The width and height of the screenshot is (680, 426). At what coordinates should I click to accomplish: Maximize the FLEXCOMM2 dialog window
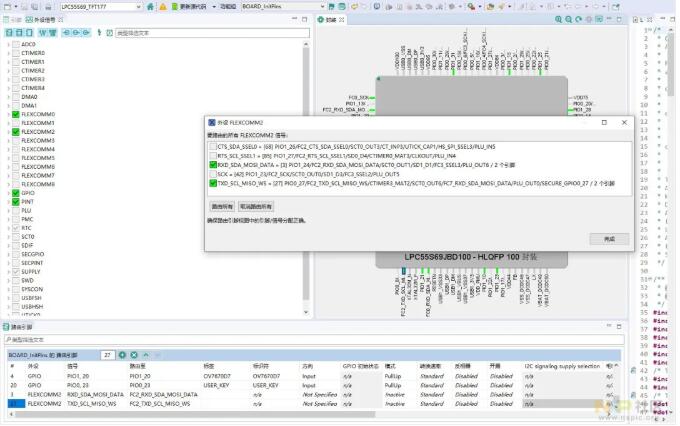click(x=603, y=122)
